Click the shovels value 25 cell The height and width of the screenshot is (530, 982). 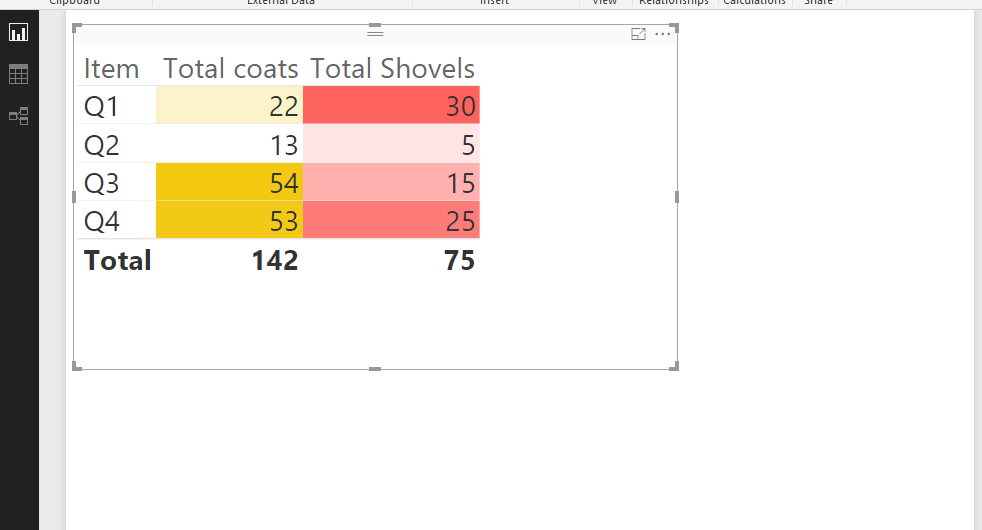tap(391, 221)
